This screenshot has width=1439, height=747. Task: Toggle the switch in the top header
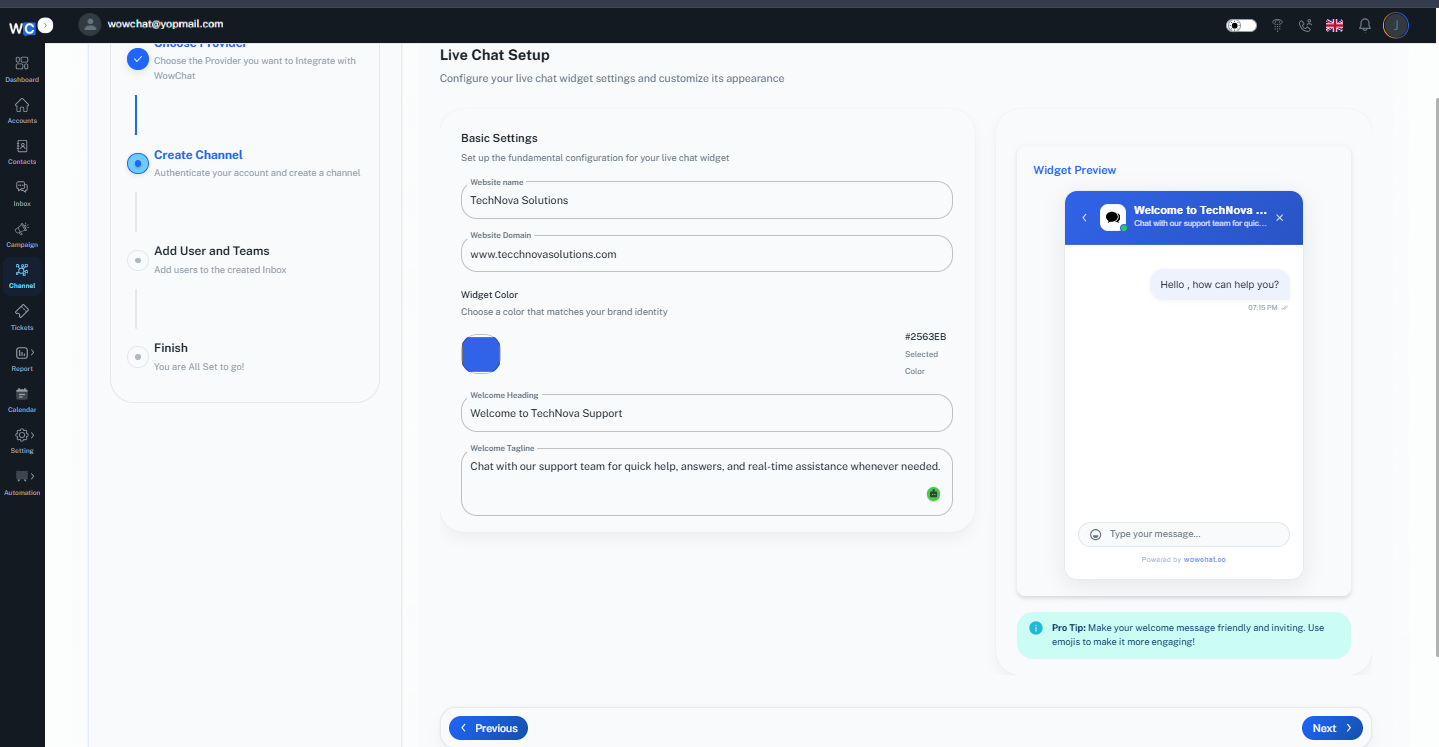1241,25
